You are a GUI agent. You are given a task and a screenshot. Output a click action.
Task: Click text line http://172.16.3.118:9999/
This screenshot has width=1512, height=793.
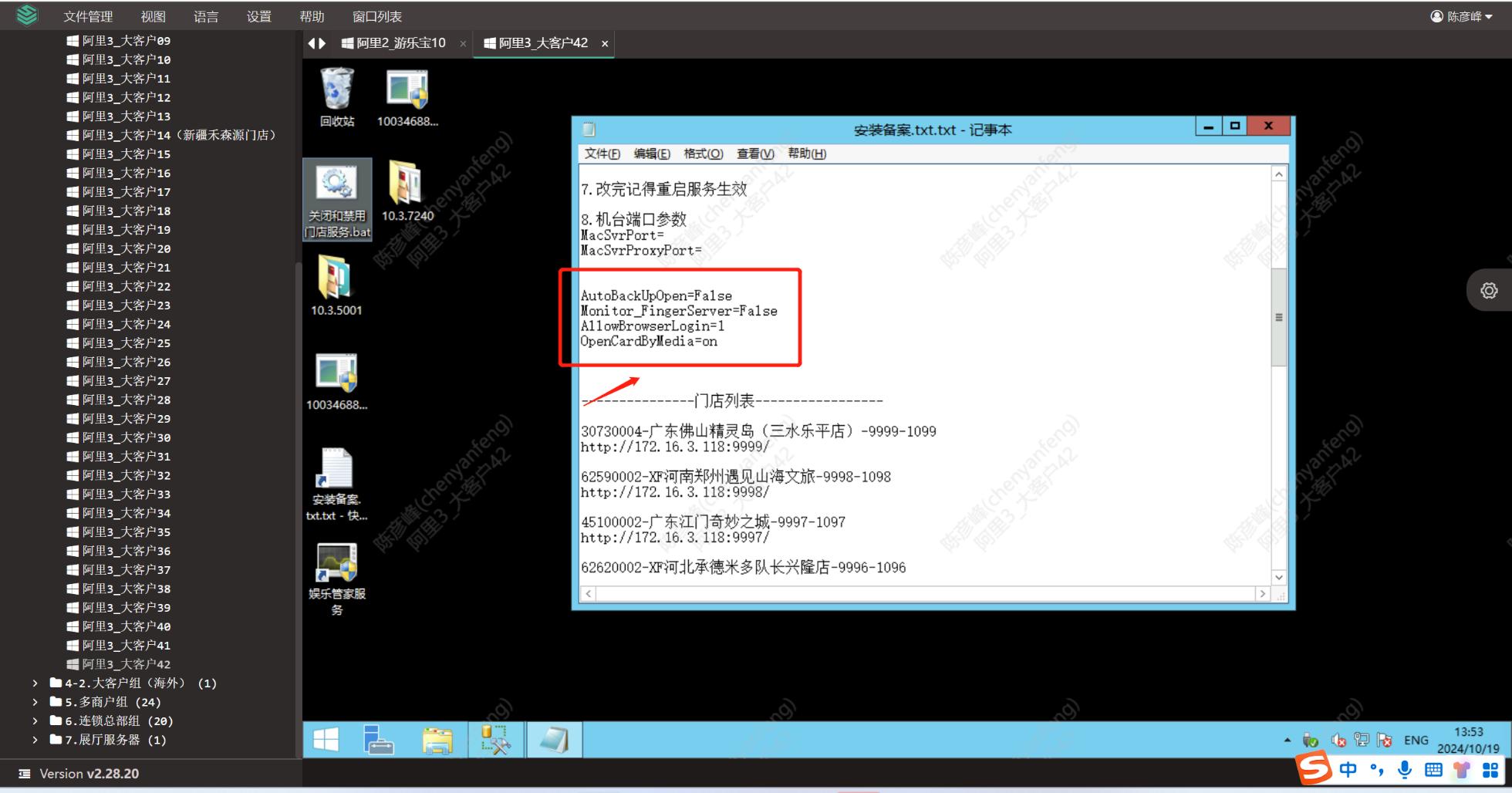[675, 447]
